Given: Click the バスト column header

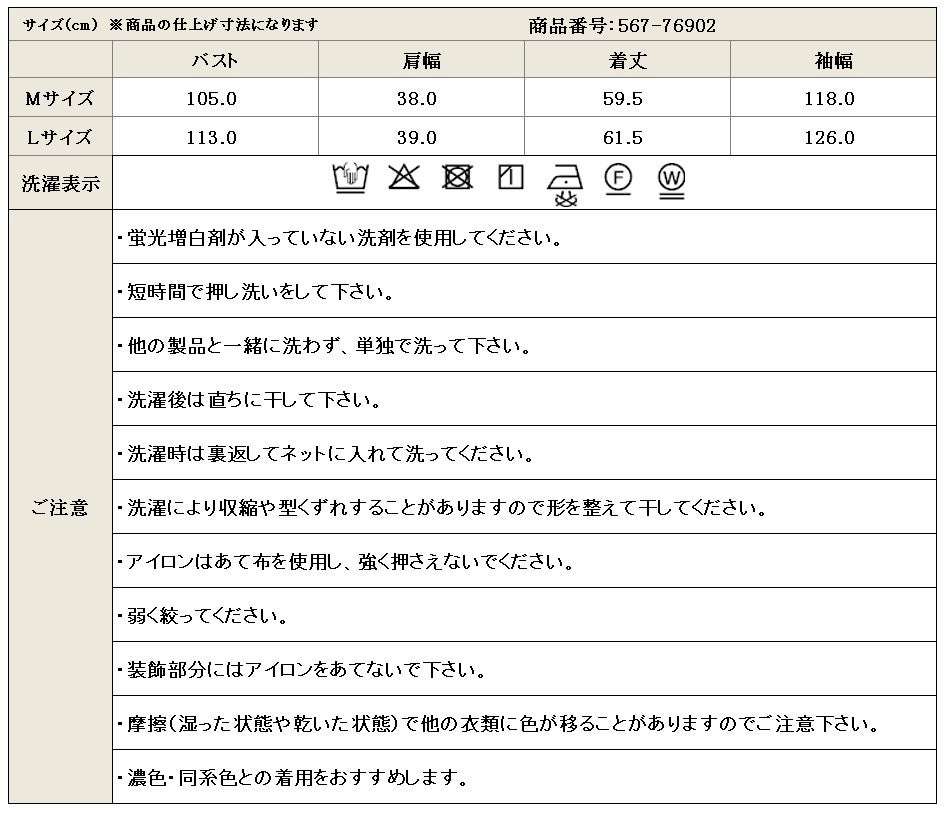Looking at the screenshot, I should 216,60.
